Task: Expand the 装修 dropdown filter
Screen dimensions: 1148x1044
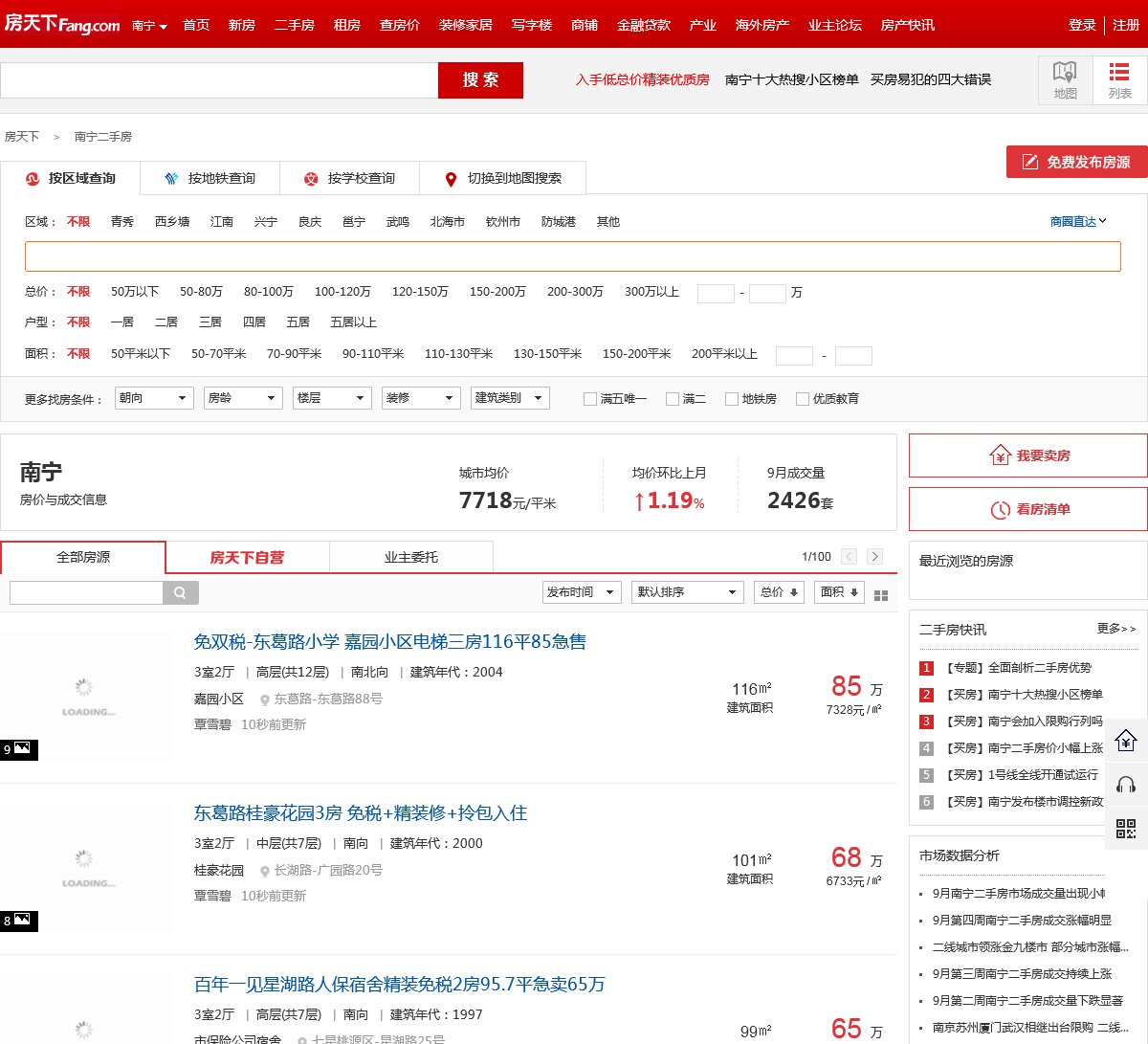Action: (x=421, y=398)
